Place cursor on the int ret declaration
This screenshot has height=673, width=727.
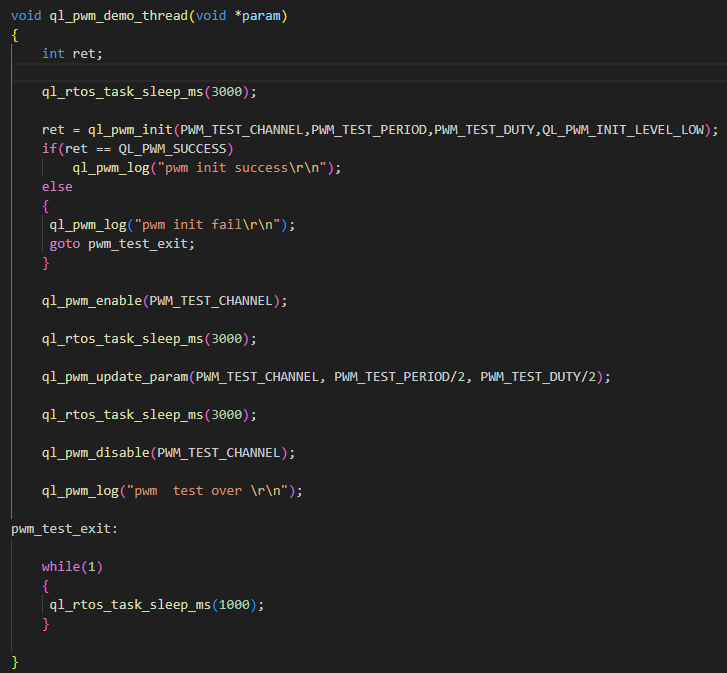[x=72, y=54]
